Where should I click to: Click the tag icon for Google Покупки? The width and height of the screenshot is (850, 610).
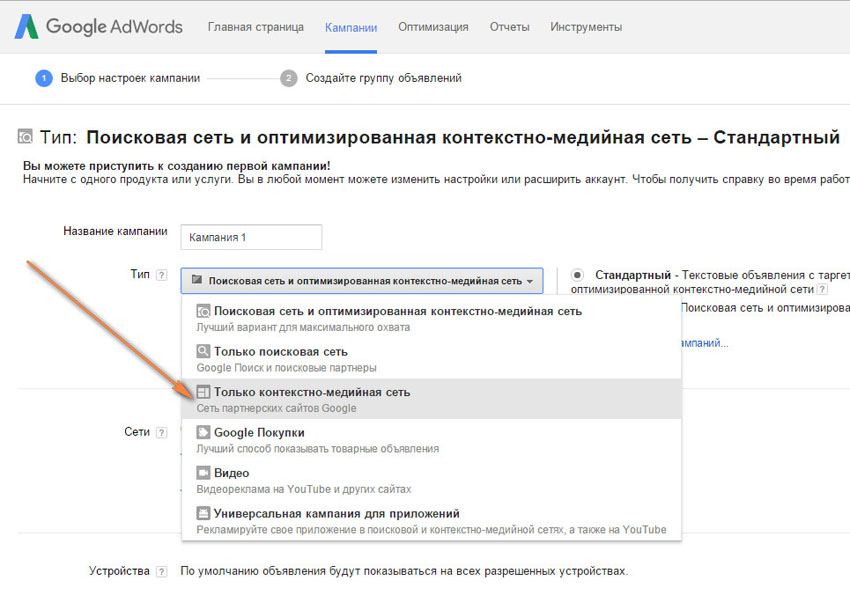tap(203, 432)
